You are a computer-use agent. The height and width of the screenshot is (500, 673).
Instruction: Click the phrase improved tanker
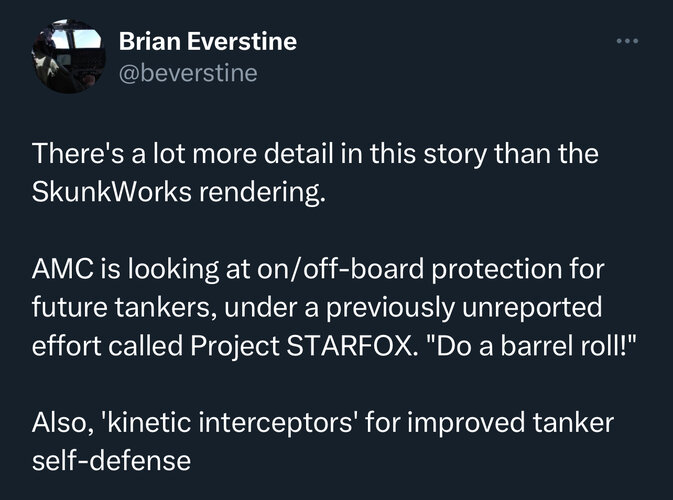point(510,422)
